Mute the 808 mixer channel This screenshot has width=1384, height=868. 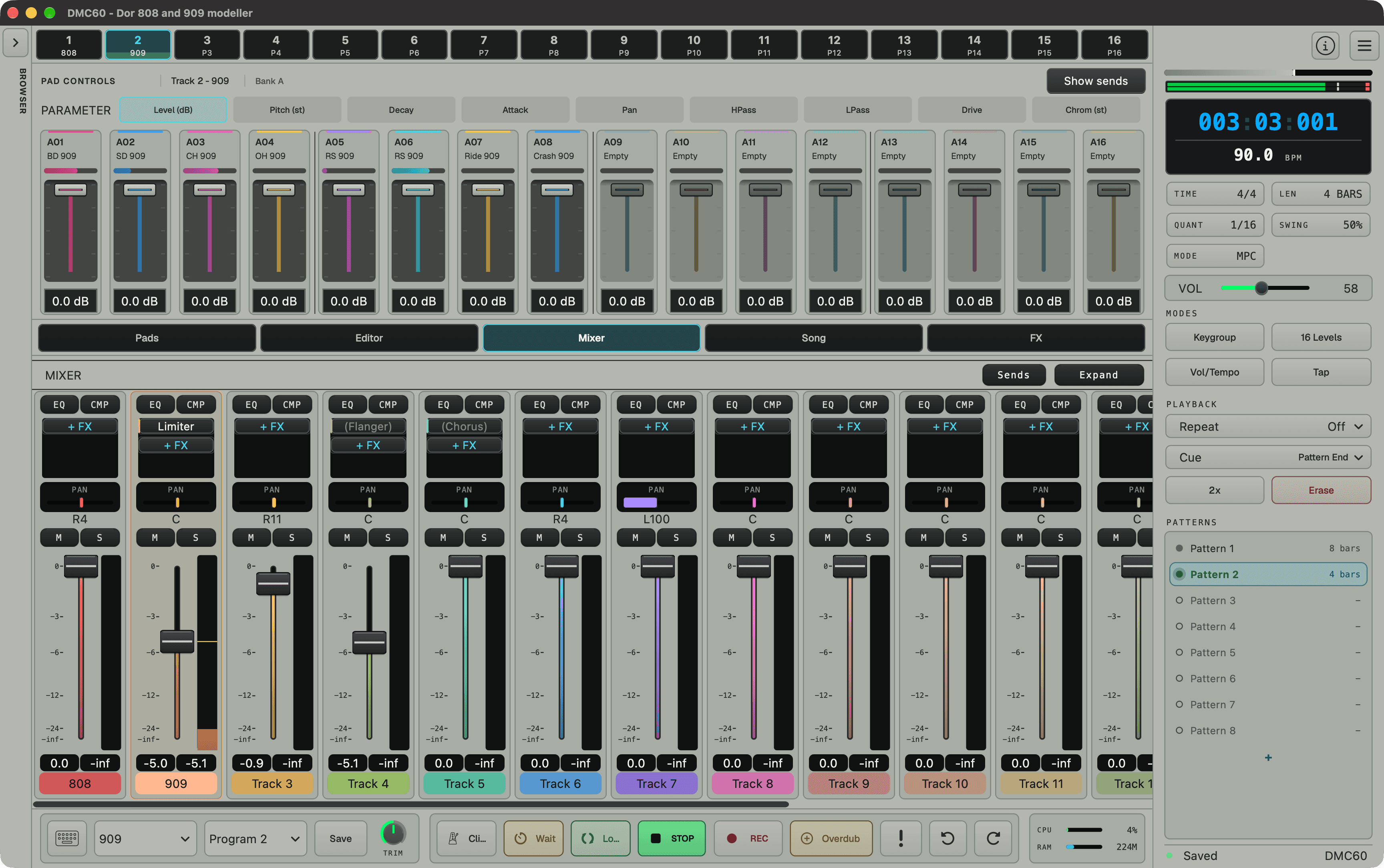coord(58,537)
